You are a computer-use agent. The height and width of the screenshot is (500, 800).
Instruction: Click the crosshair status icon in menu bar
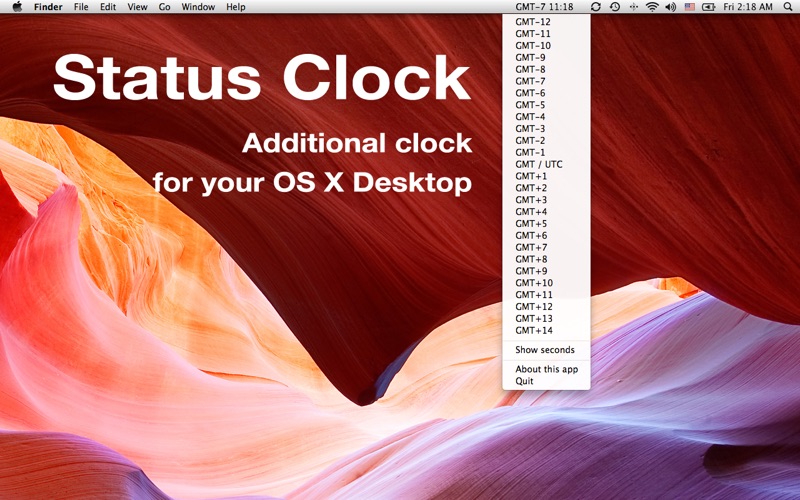633,7
